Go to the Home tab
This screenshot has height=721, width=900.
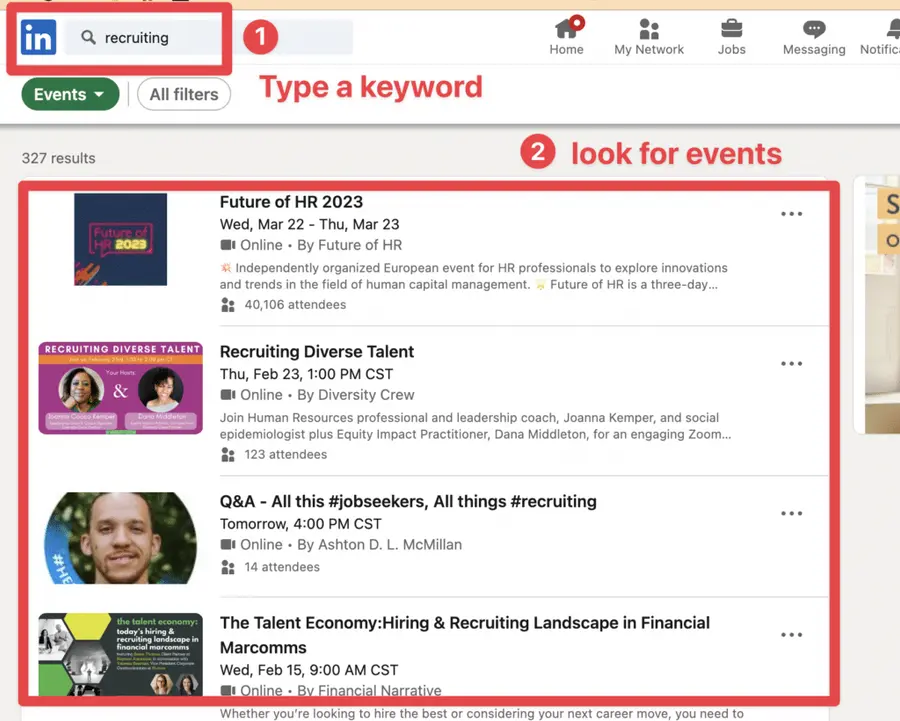click(x=567, y=36)
